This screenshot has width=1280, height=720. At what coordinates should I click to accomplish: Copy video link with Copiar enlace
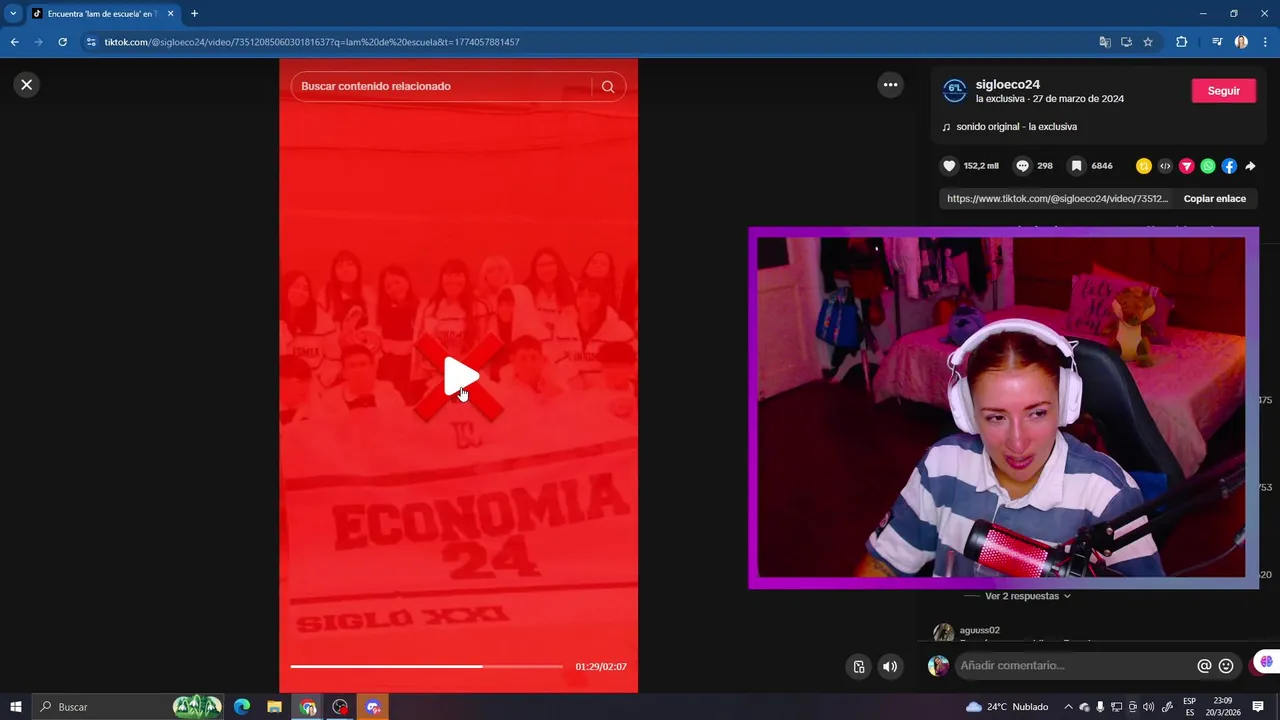[1214, 199]
